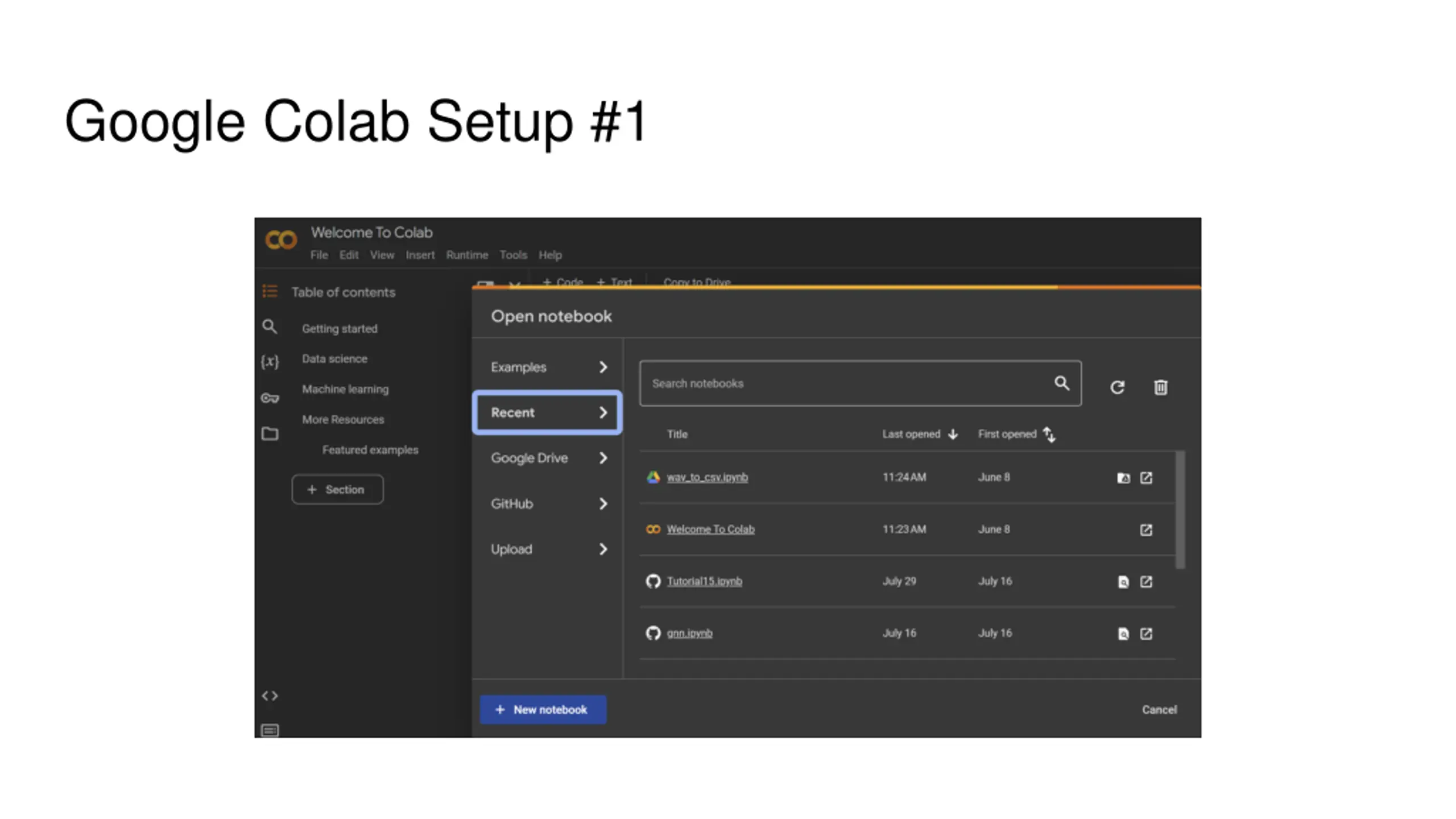Click the sidebar search magnifier icon

pyautogui.click(x=270, y=326)
